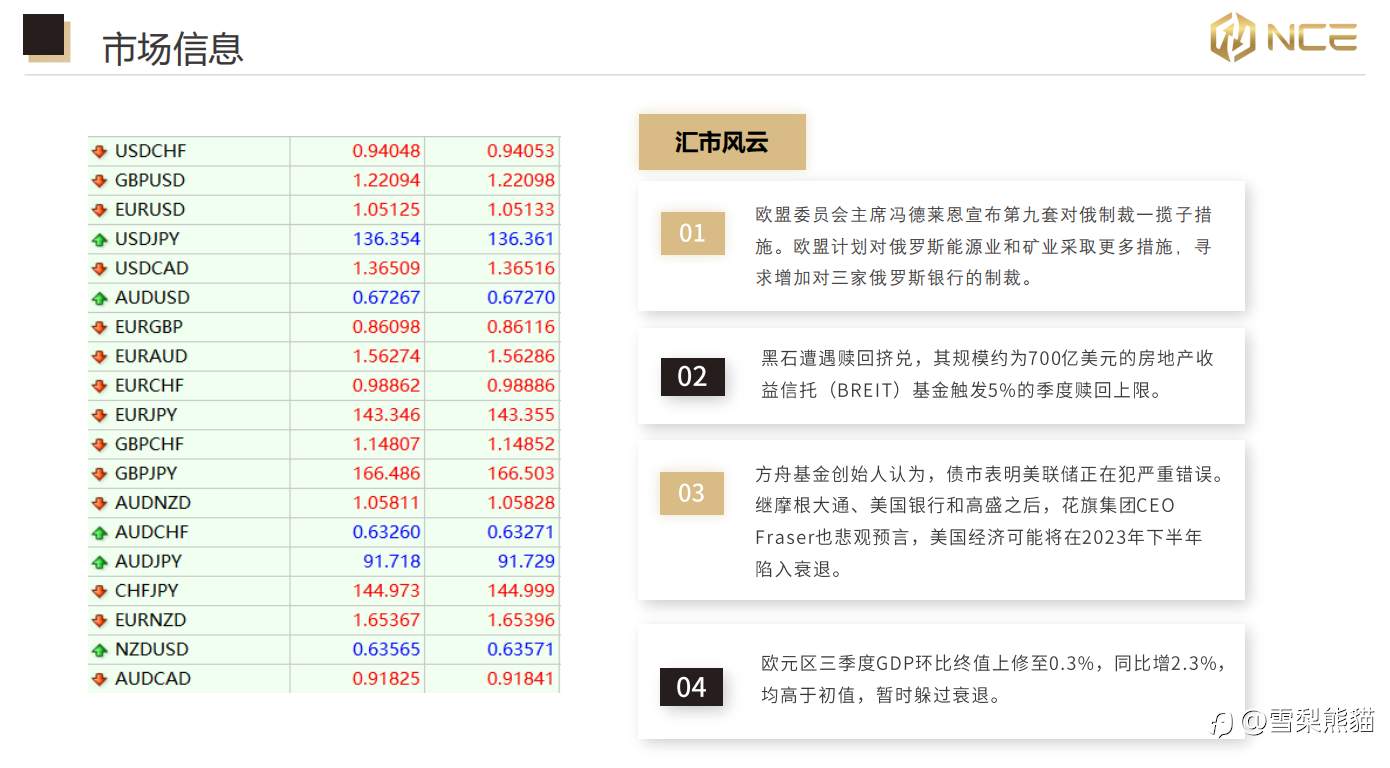Viewport: 1390px width, 768px height.
Task: Click the USDJPY bid price 136.354
Action: [x=386, y=239]
